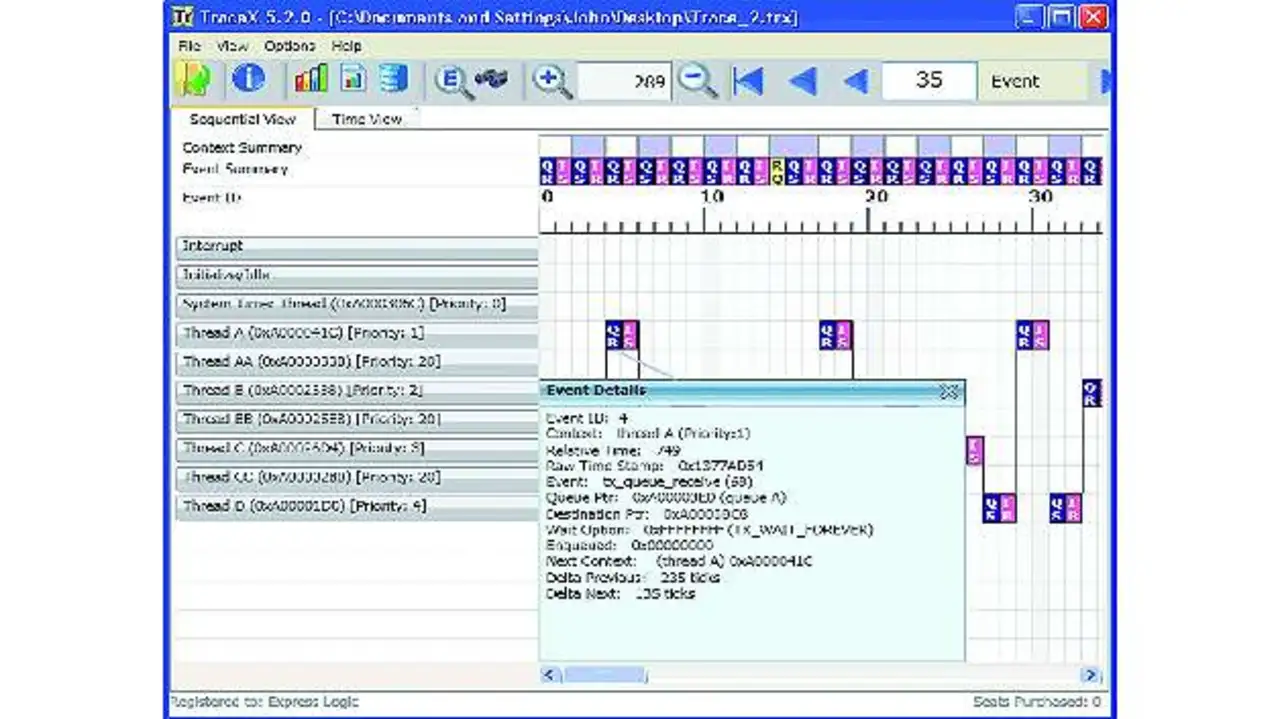
Task: Click the 30 marker on Event ID ruler
Action: point(1041,197)
